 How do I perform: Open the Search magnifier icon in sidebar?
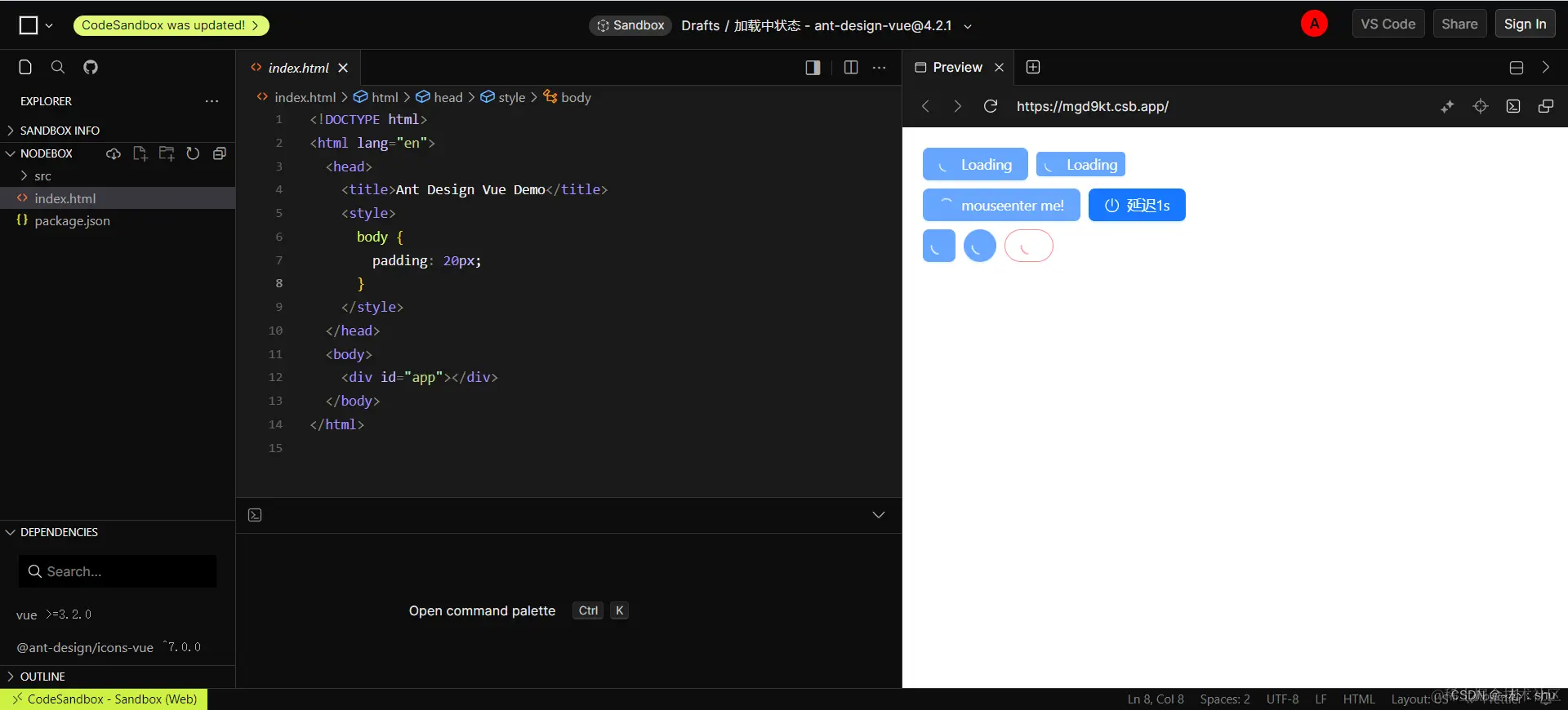(x=58, y=67)
